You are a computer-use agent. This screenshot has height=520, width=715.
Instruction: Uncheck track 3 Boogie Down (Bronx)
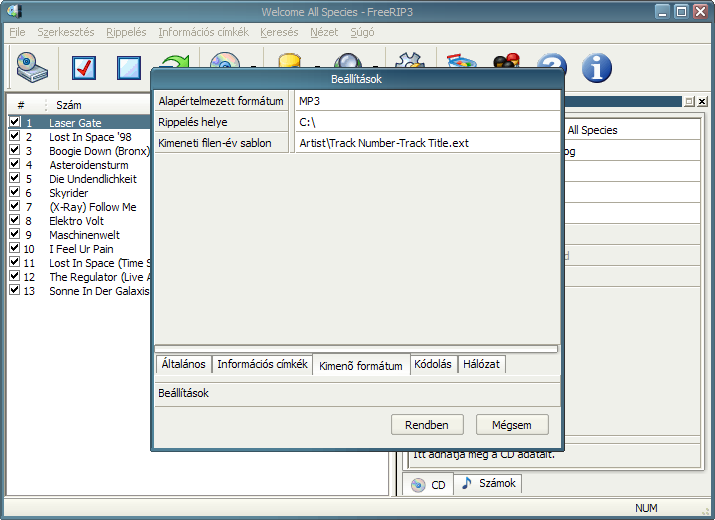tap(15, 150)
